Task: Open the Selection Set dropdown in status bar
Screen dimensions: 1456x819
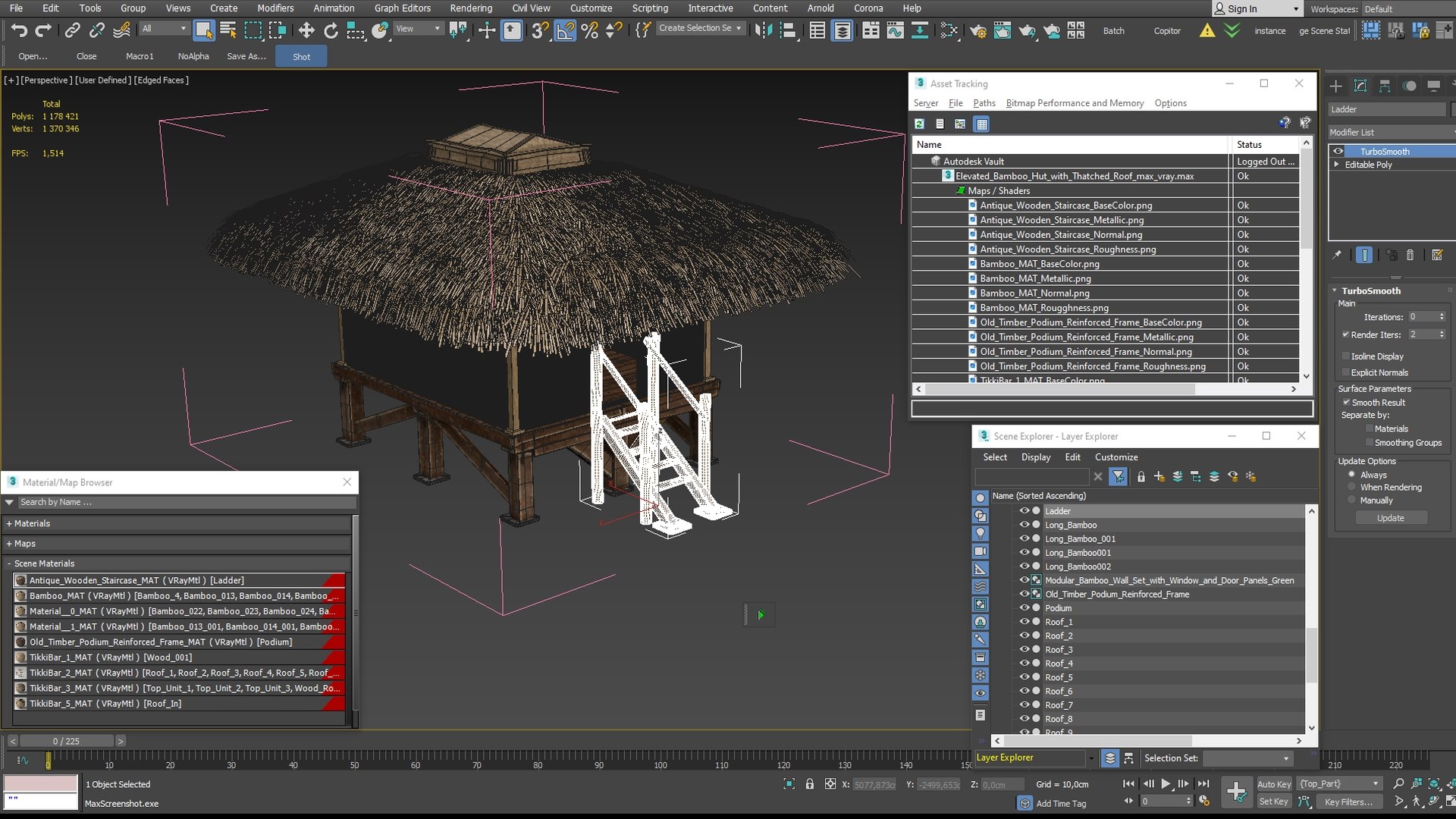Action: pyautogui.click(x=1247, y=758)
